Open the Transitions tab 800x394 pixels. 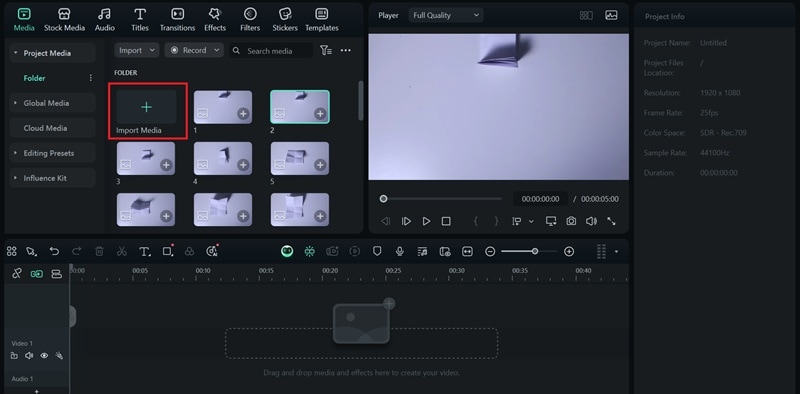(177, 20)
